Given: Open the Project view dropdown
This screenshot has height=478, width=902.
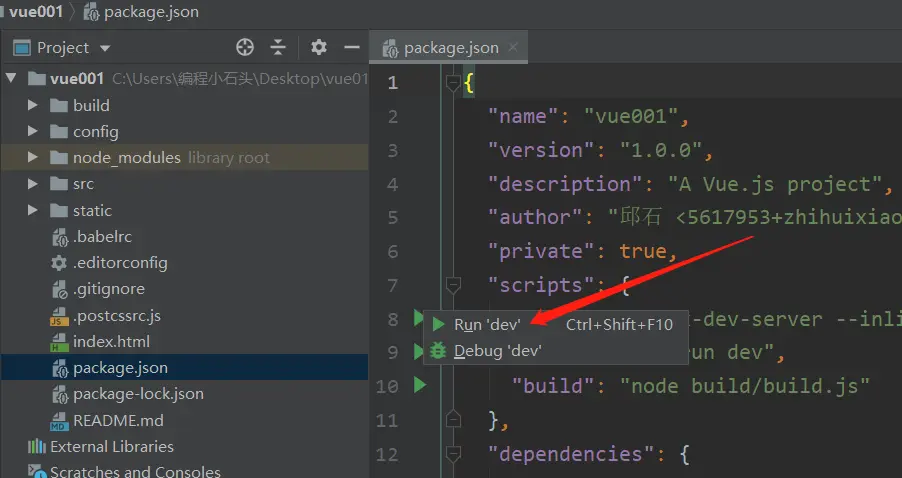Looking at the screenshot, I should (105, 48).
